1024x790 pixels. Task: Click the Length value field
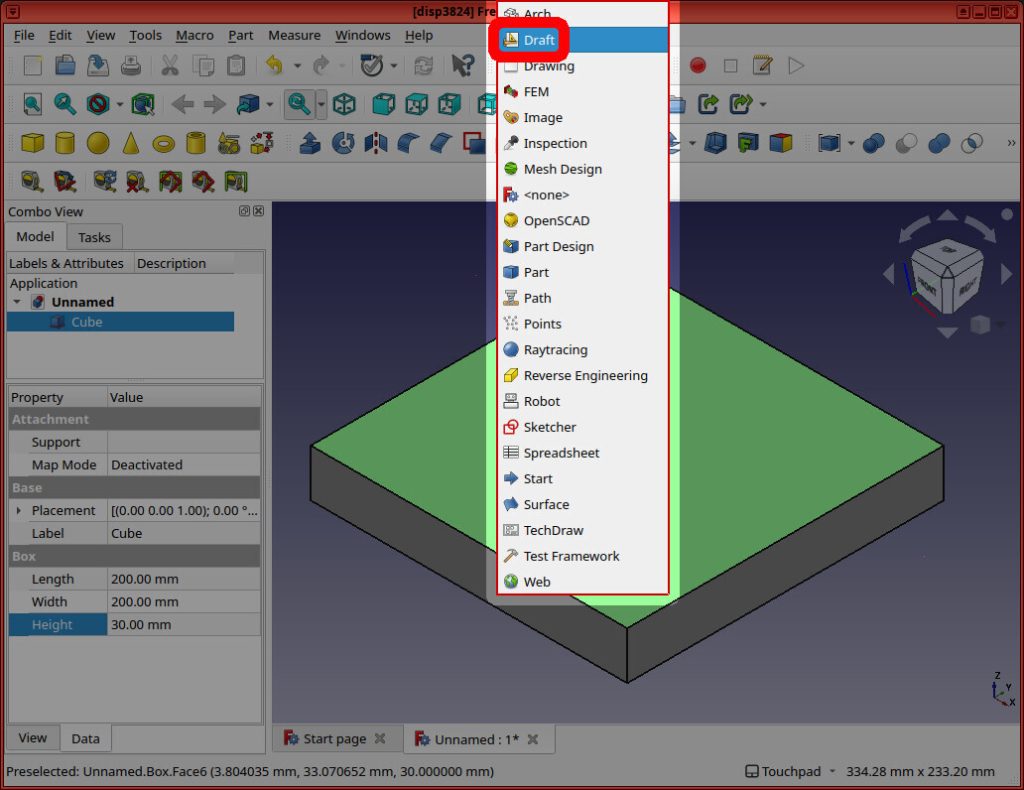[x=183, y=579]
